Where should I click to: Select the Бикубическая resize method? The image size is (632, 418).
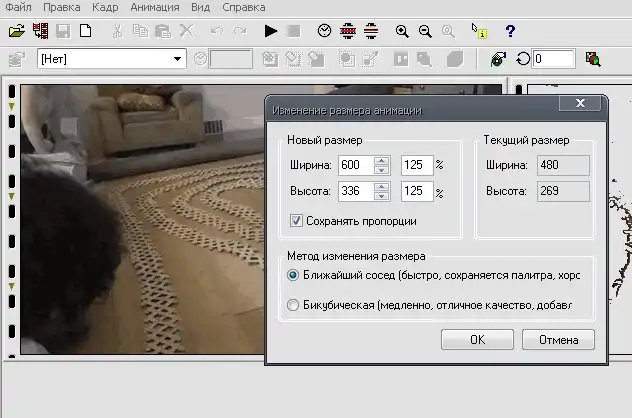[293, 305]
